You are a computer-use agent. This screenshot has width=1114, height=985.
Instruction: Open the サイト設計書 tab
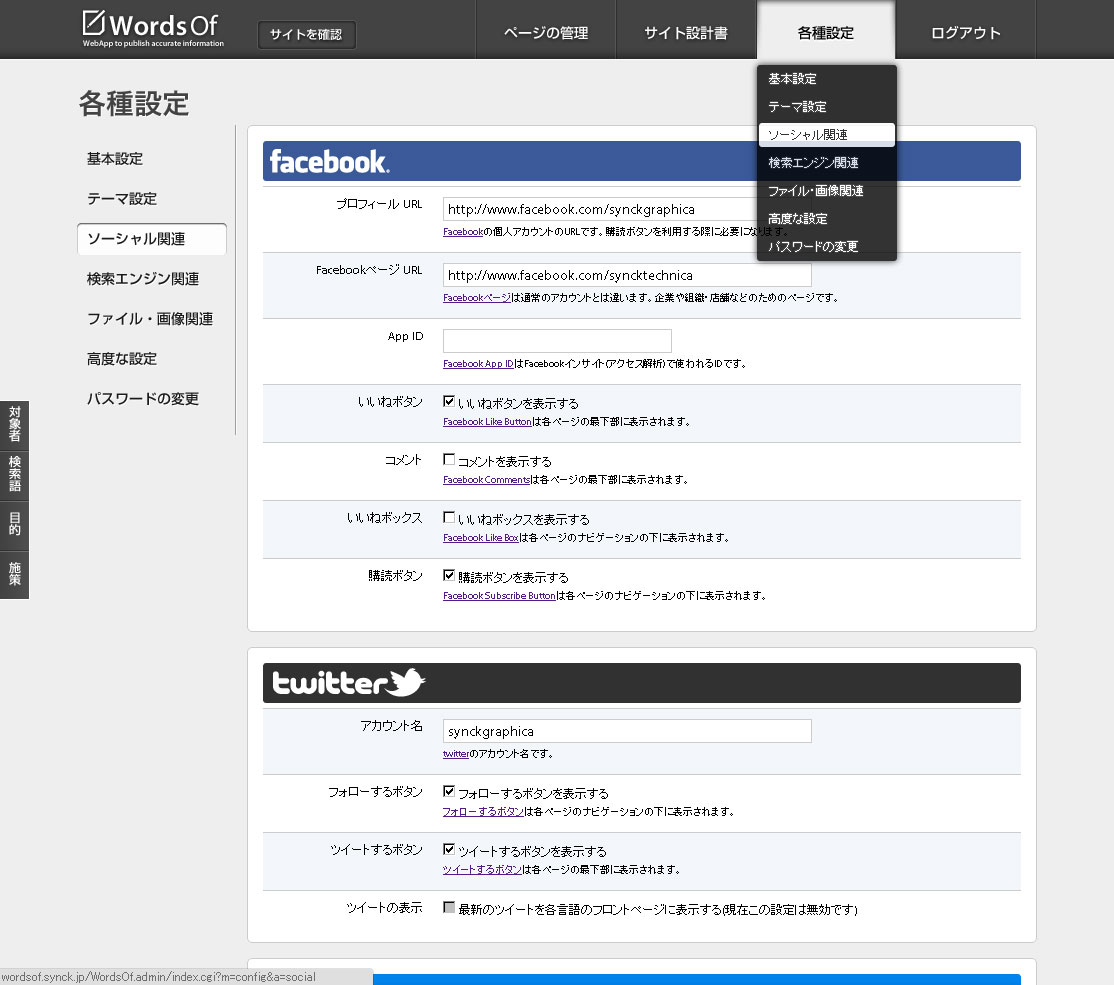pyautogui.click(x=686, y=33)
